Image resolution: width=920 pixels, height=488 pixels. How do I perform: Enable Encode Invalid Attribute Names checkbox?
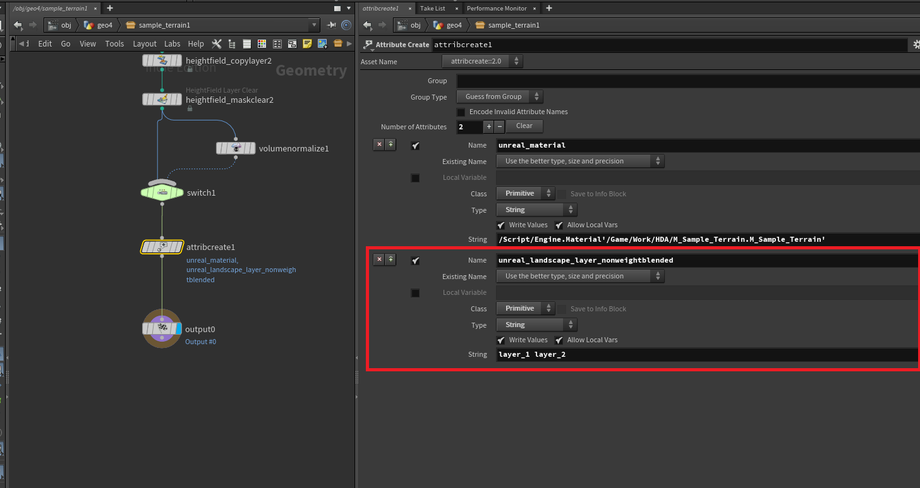tap(461, 112)
